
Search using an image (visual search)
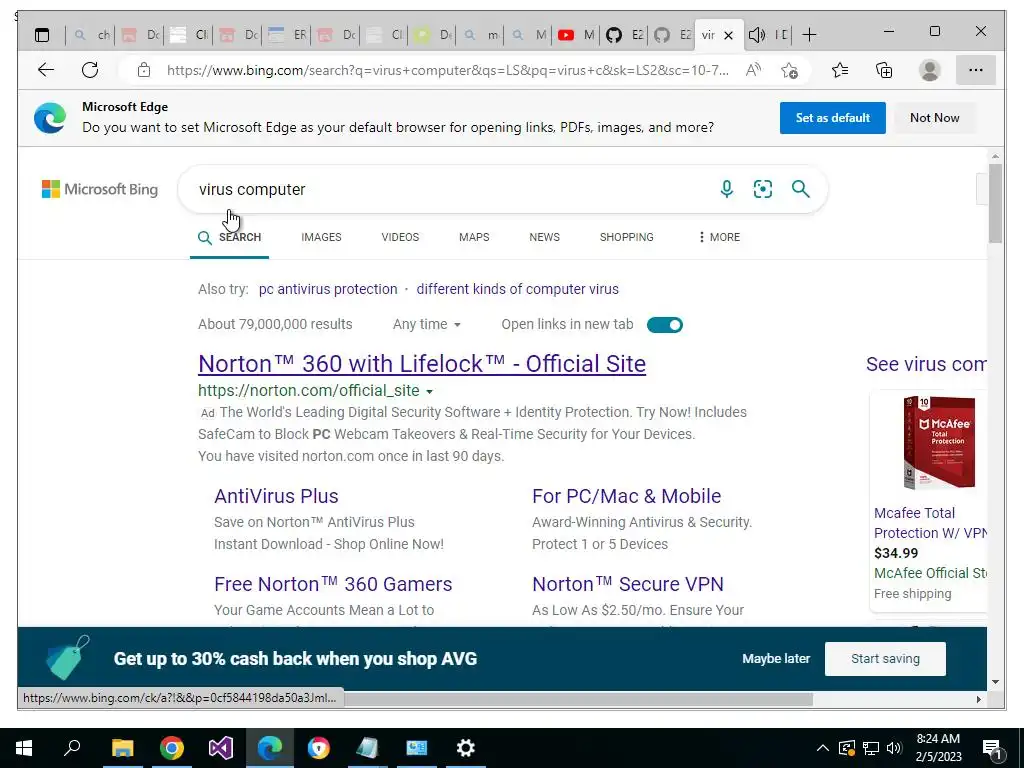(763, 189)
